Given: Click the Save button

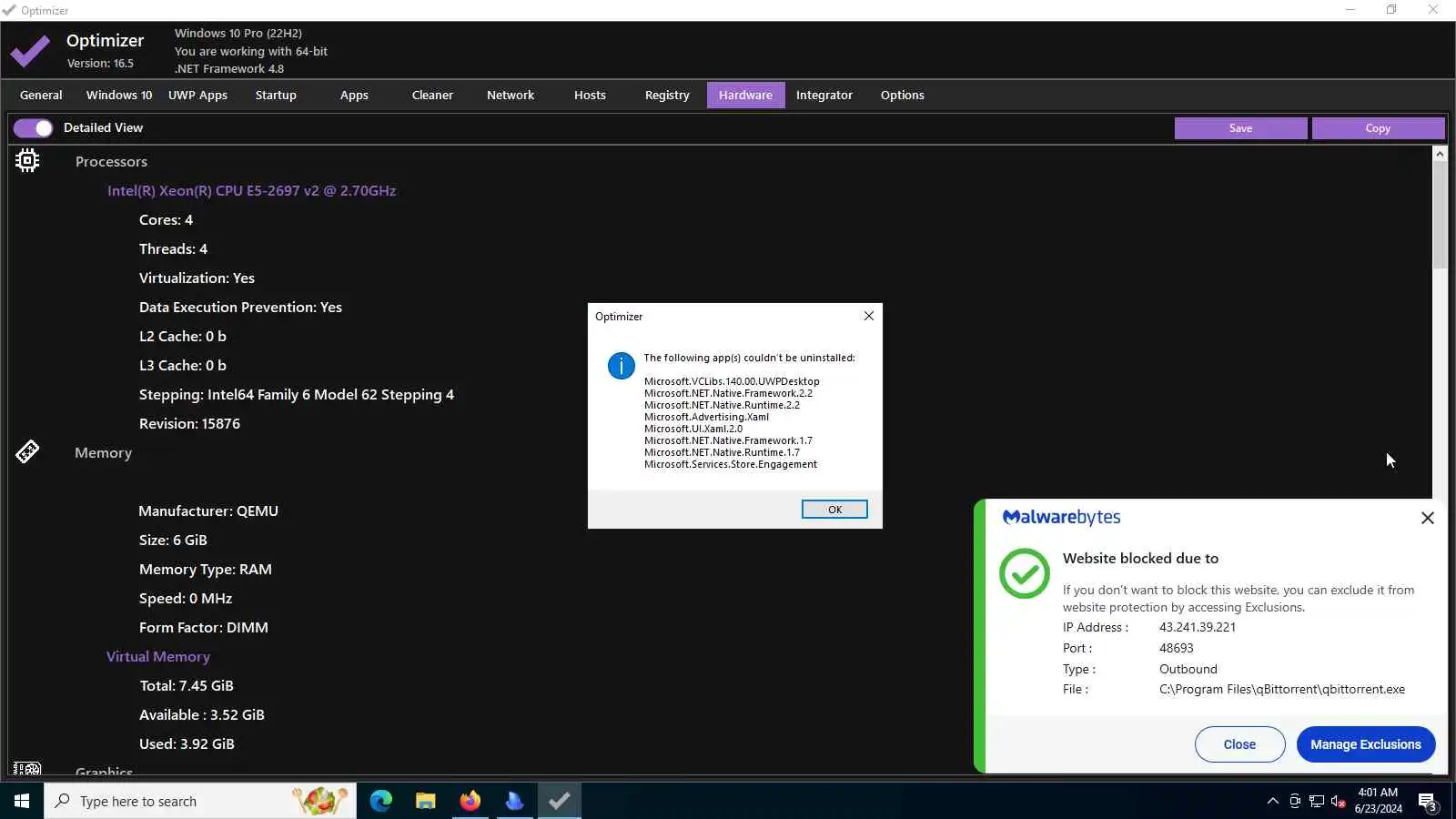Looking at the screenshot, I should point(1241,128).
